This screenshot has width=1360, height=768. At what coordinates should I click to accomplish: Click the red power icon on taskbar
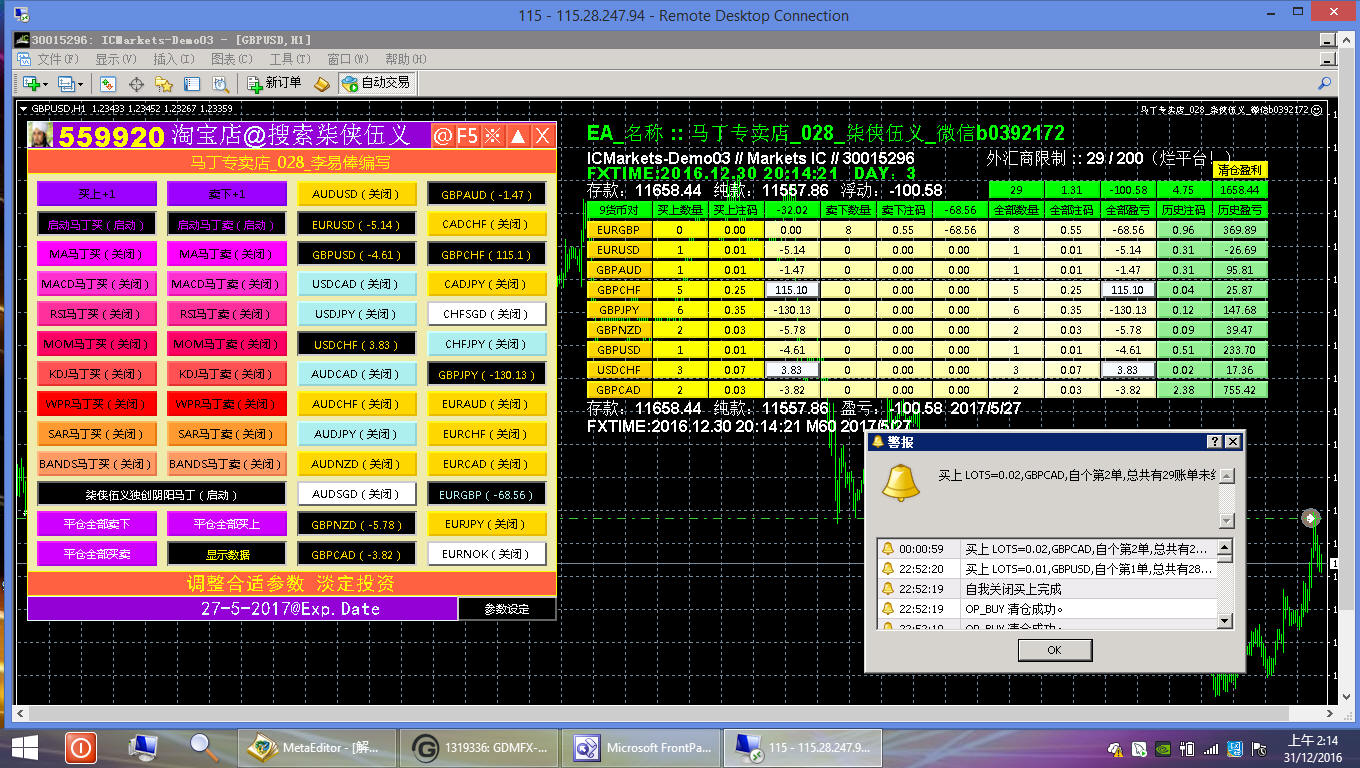[80, 746]
